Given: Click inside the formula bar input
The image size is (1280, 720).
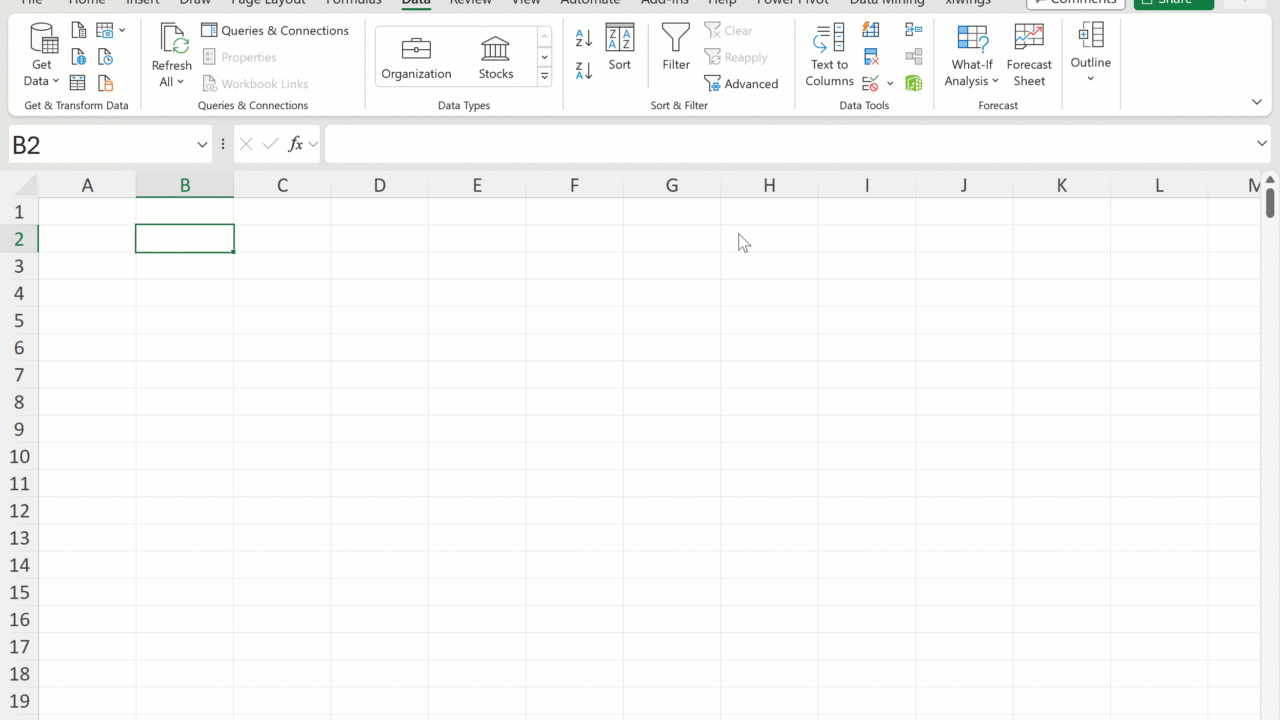Looking at the screenshot, I should pos(788,145).
